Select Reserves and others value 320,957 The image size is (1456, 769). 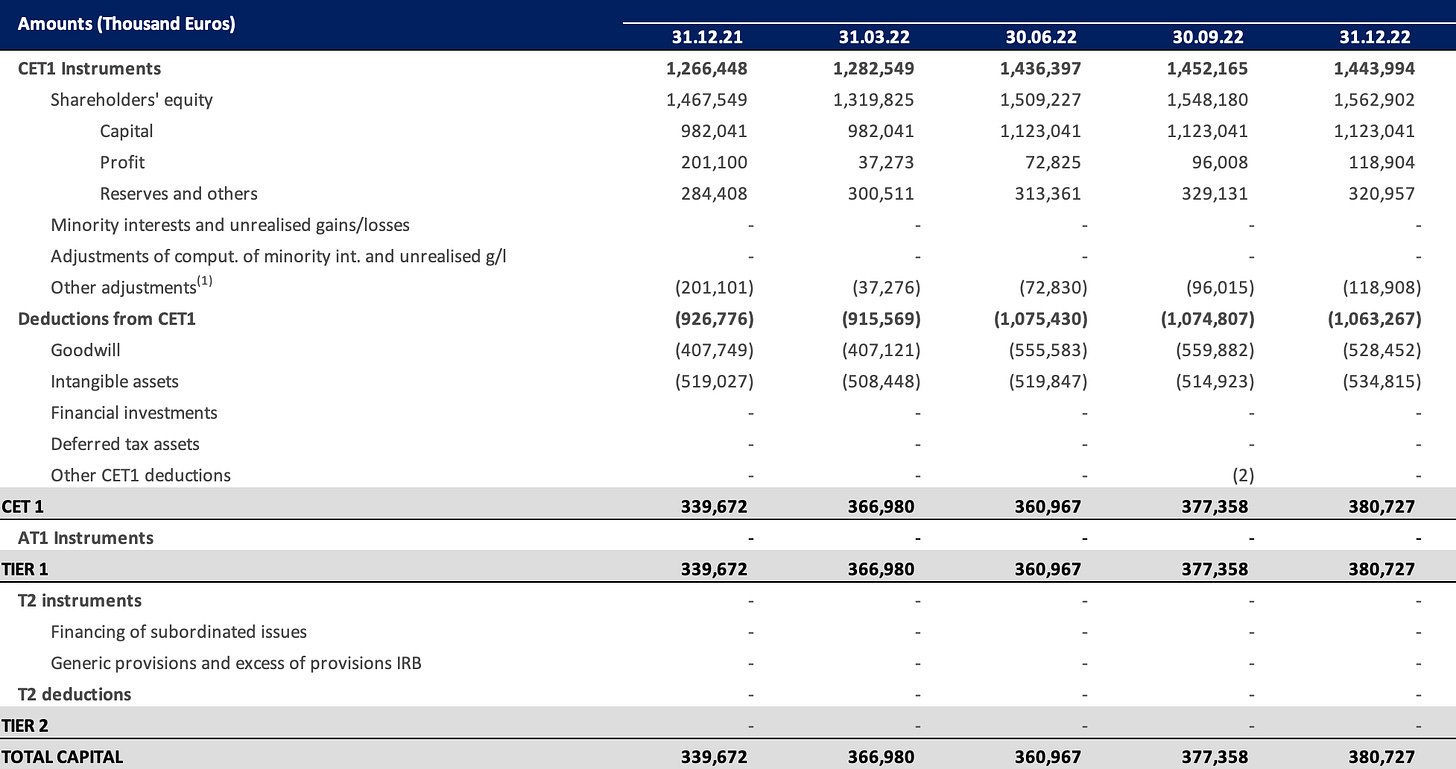1383,194
